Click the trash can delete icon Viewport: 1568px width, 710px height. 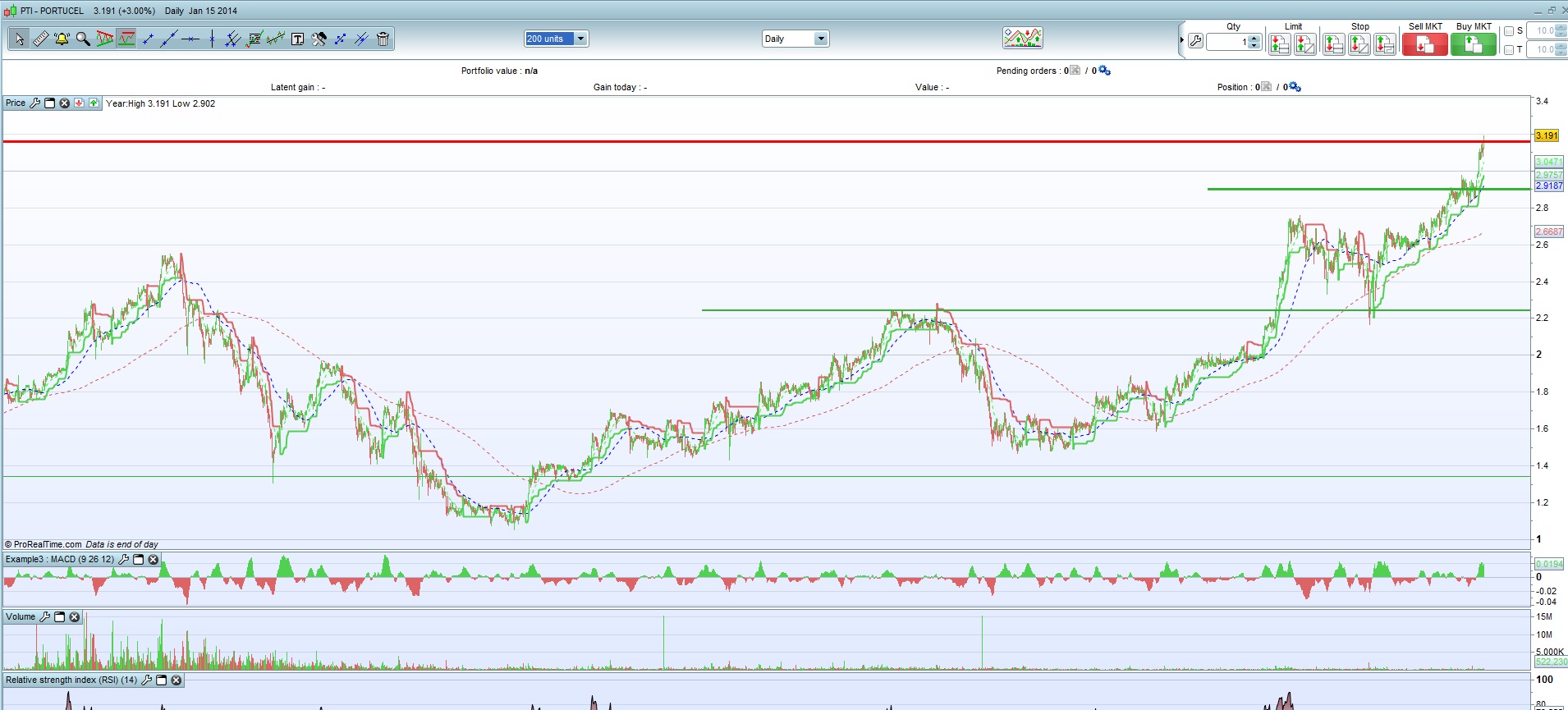click(383, 39)
